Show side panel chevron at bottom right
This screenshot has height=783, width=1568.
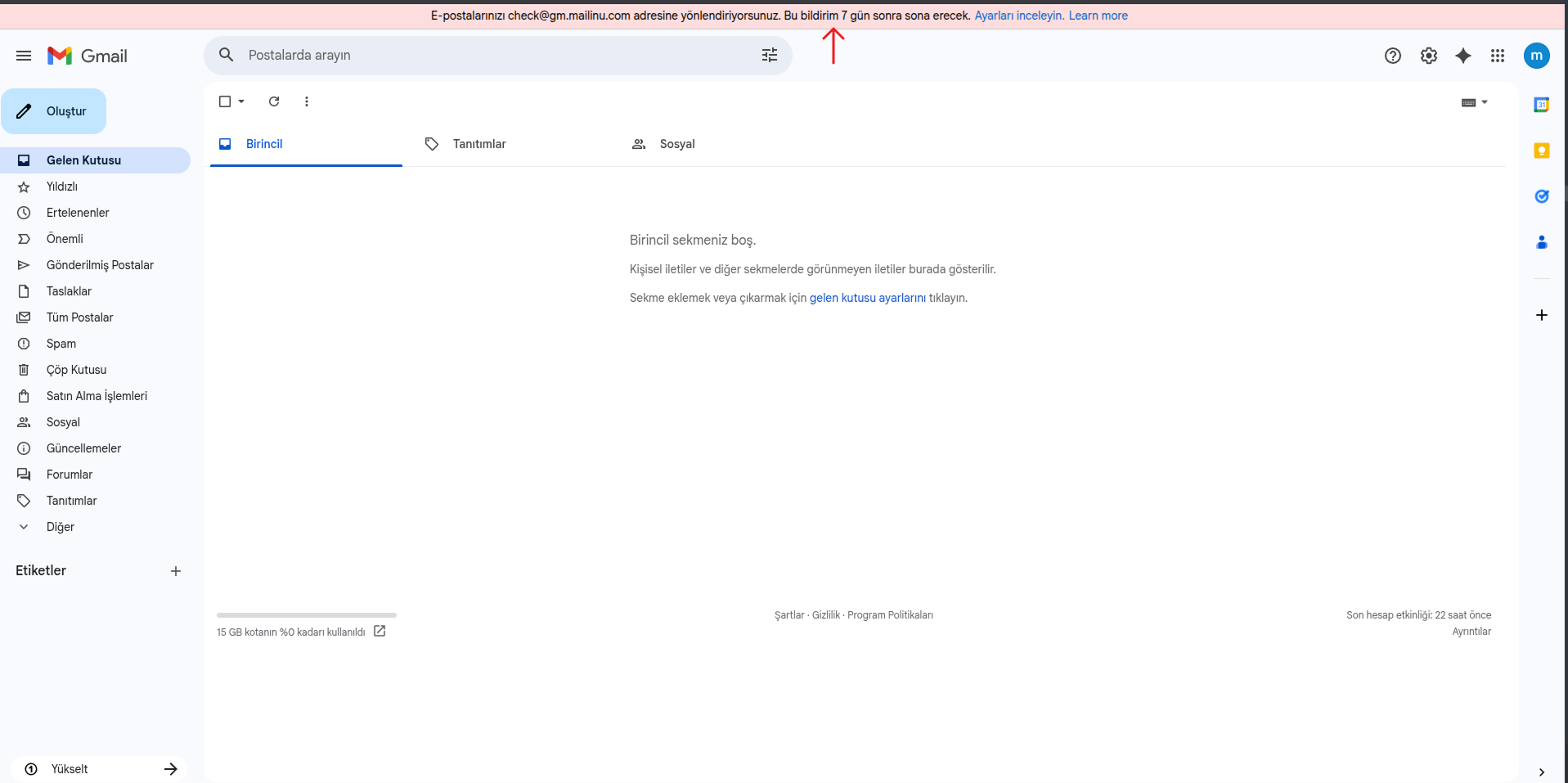[1542, 772]
